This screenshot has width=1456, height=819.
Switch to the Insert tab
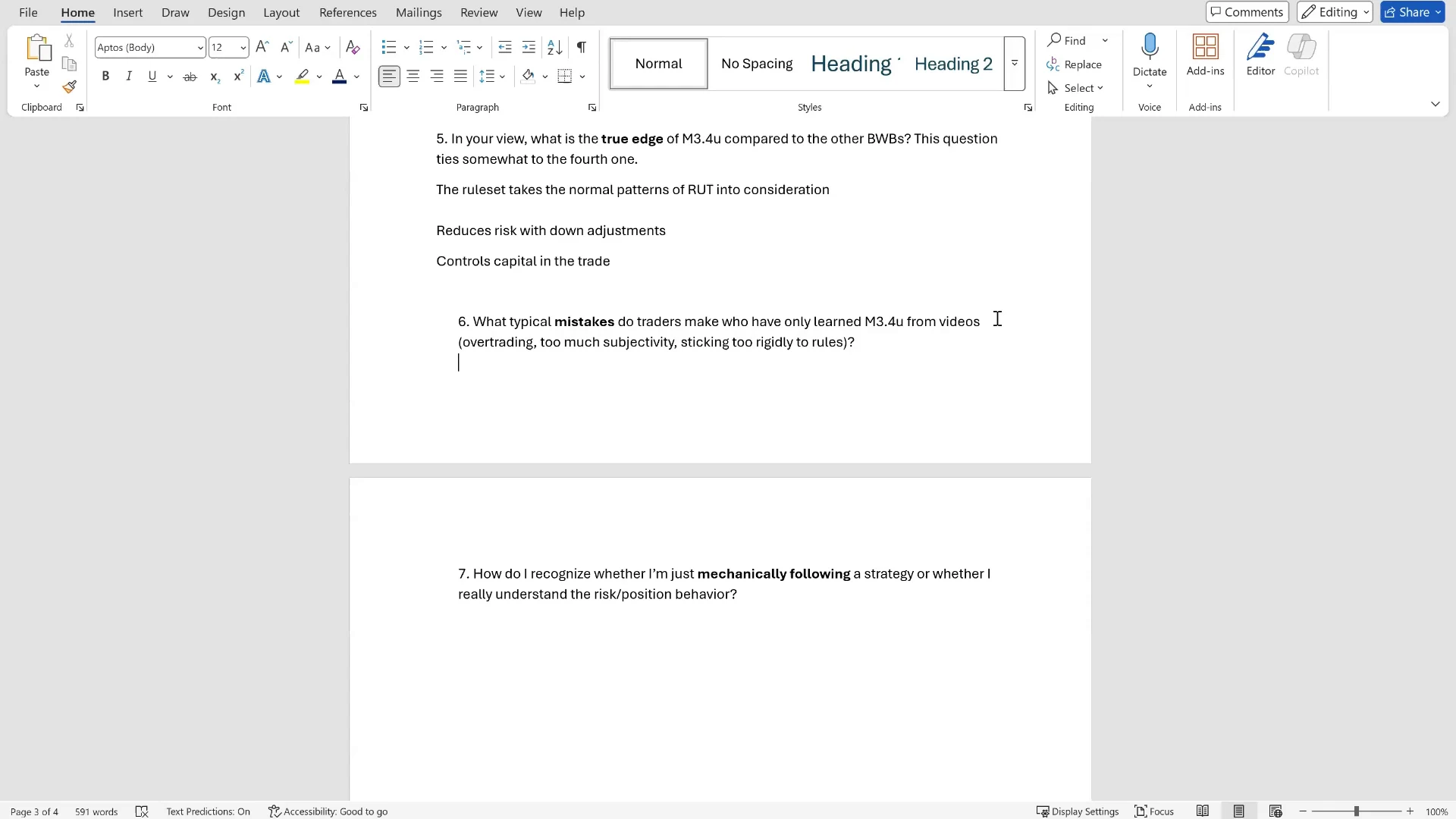128,12
